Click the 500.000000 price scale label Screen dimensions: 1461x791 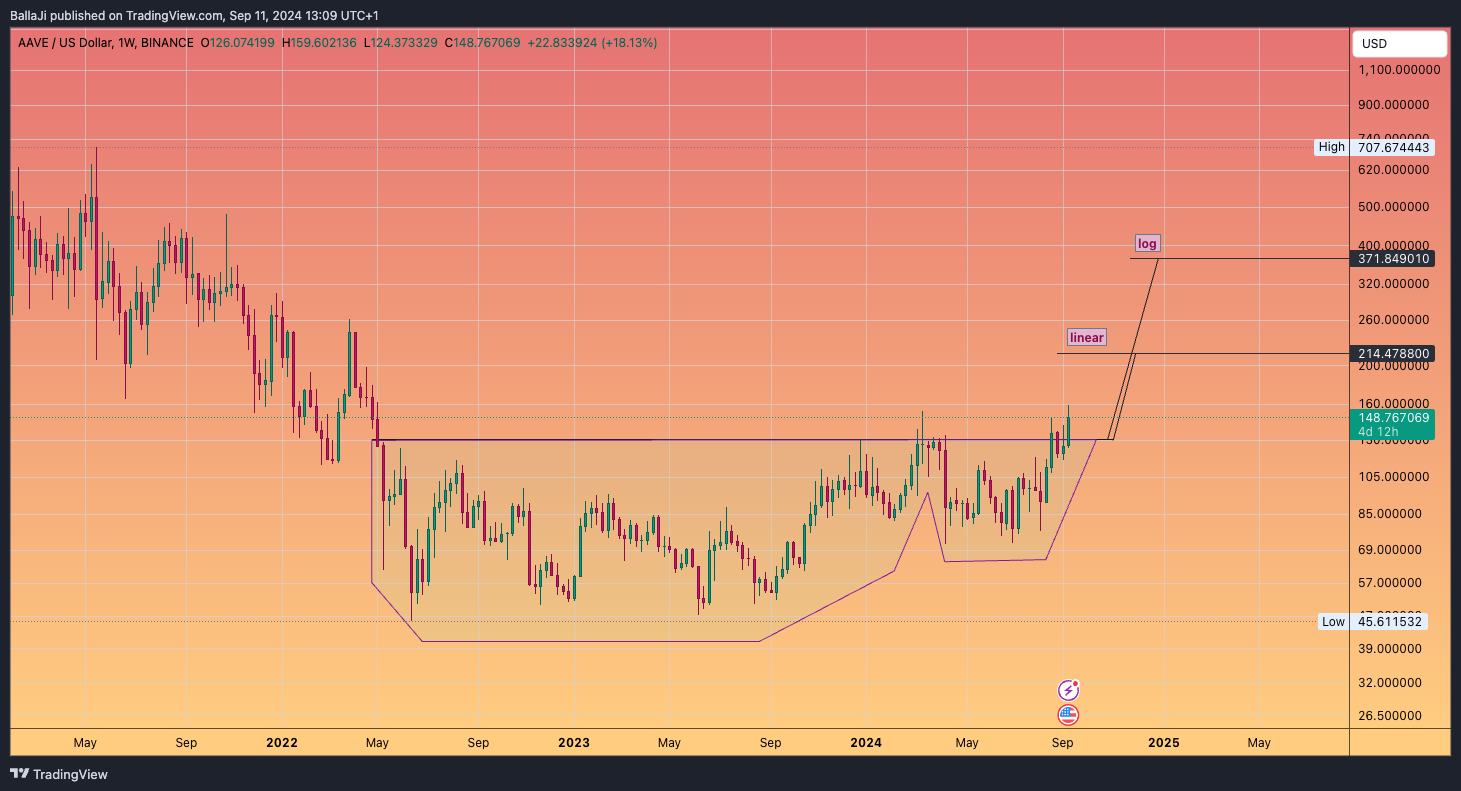(x=1393, y=206)
